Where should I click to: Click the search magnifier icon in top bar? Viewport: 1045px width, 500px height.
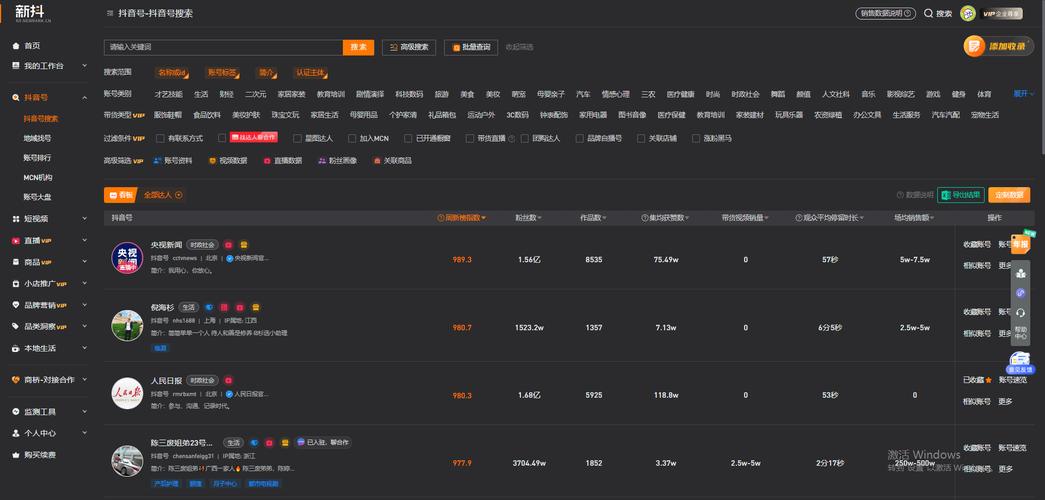[x=928, y=13]
